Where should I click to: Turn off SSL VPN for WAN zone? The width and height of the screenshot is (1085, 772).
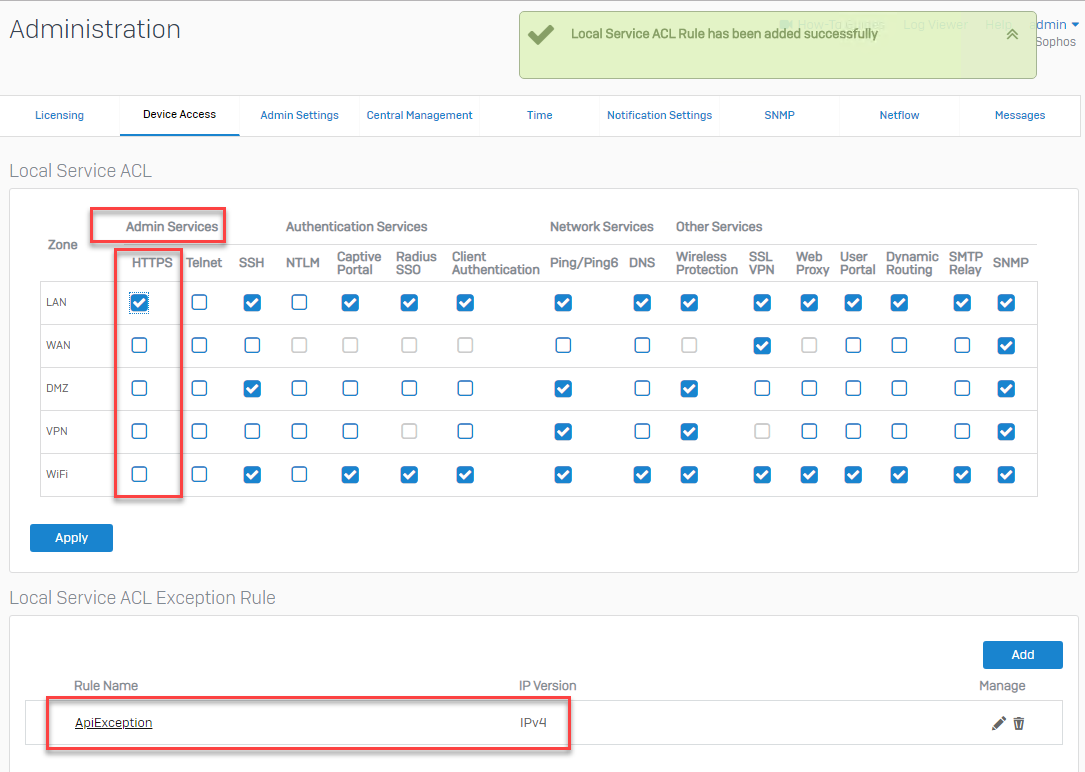tap(762, 345)
